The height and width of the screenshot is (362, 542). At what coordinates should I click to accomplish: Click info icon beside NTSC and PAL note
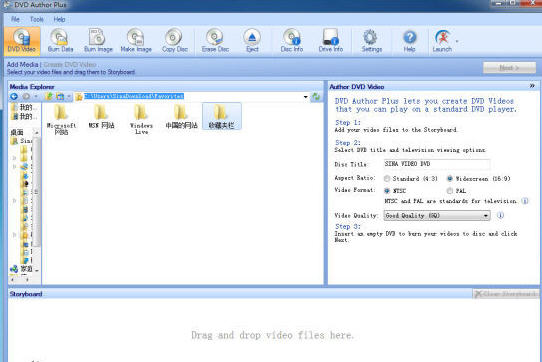(x=525, y=201)
